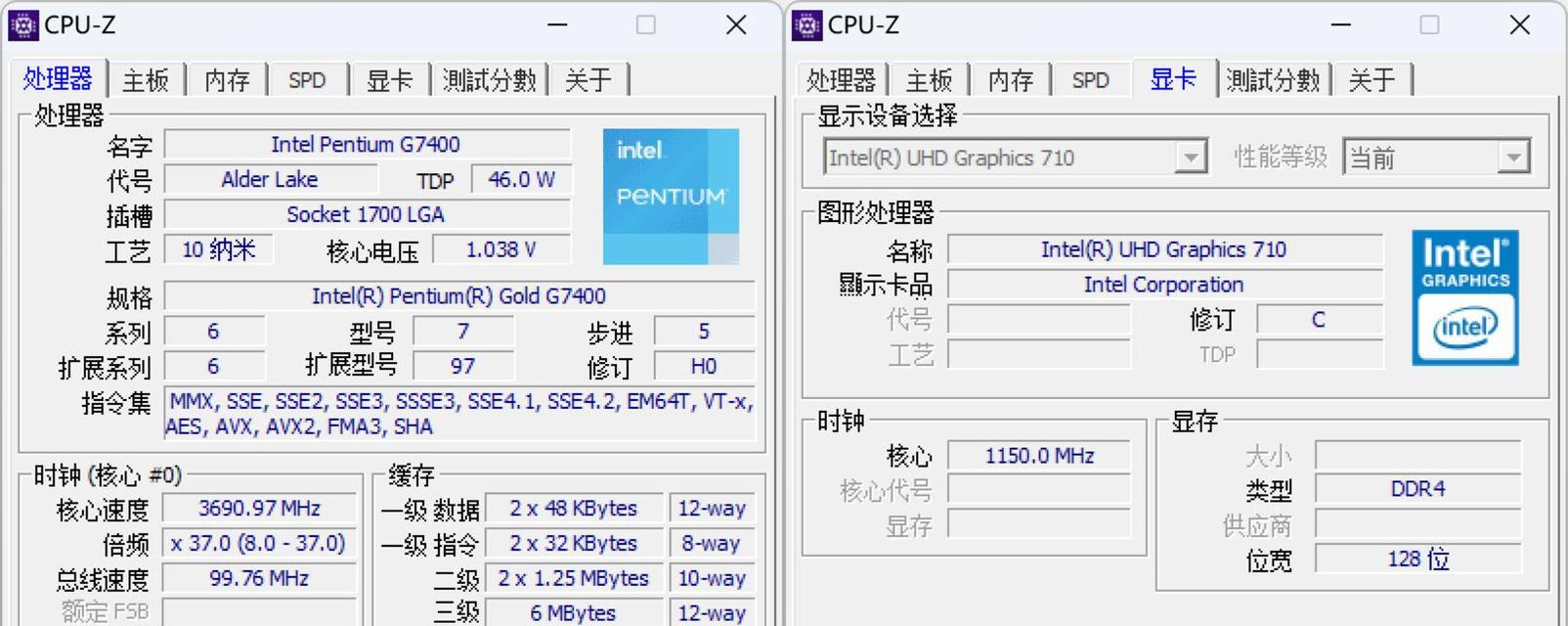Close the right CPU-Z window
This screenshot has height=626, width=1568.
tap(1519, 24)
